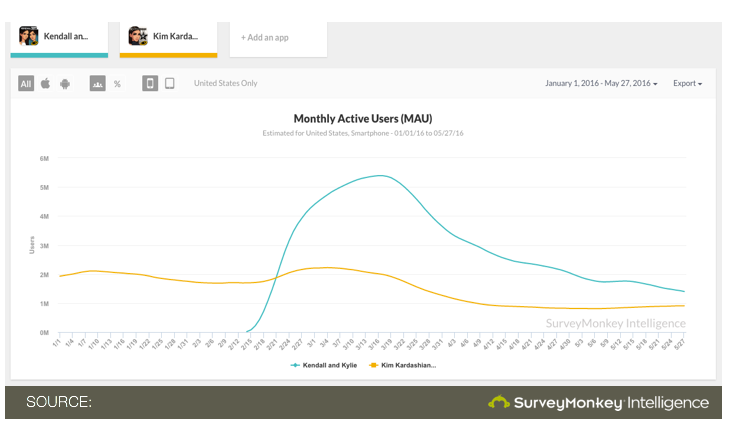Click the orange underline of Kim tab
The height and width of the screenshot is (426, 746).
168,55
